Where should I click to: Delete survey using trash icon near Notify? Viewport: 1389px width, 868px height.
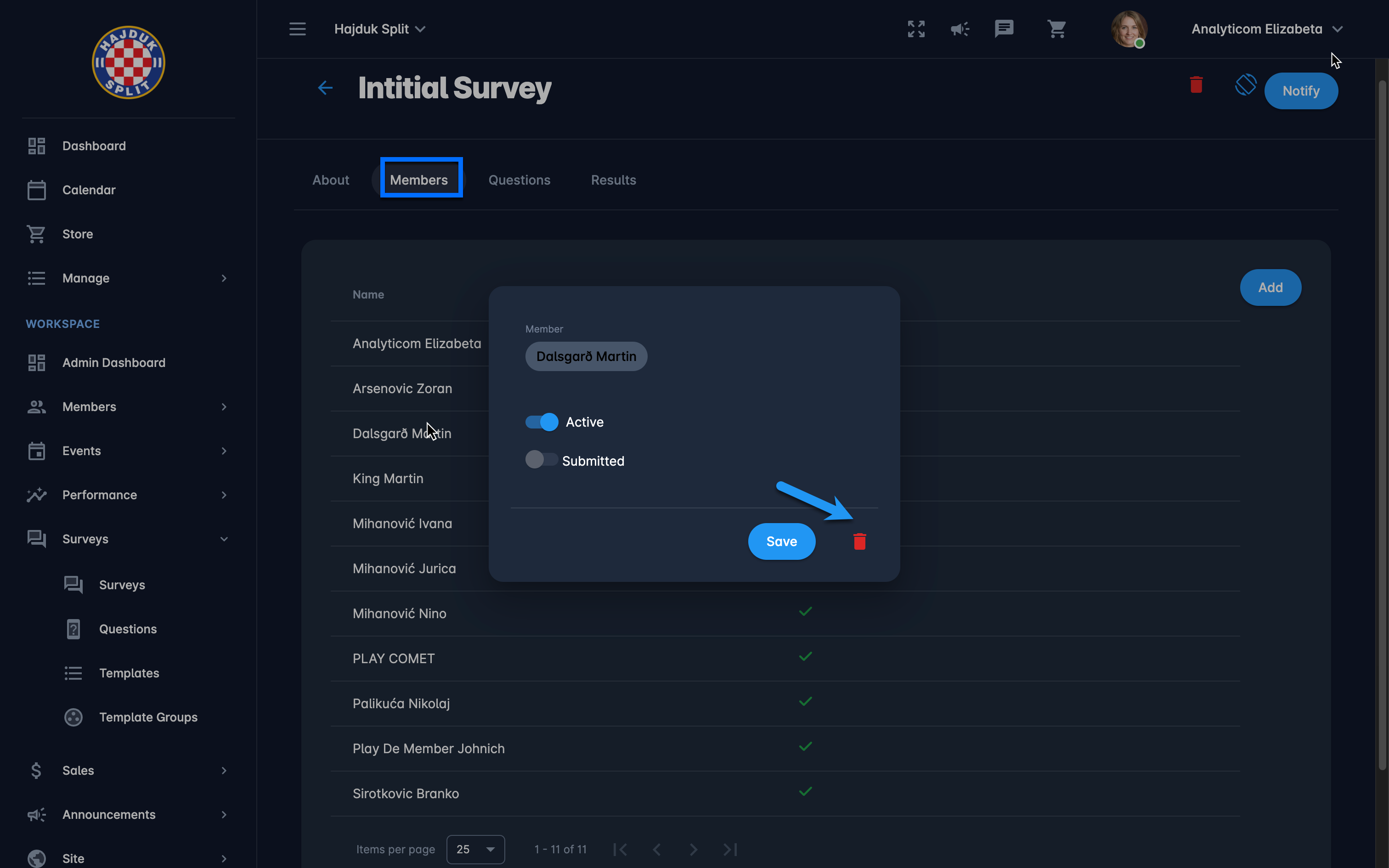pyautogui.click(x=1196, y=85)
